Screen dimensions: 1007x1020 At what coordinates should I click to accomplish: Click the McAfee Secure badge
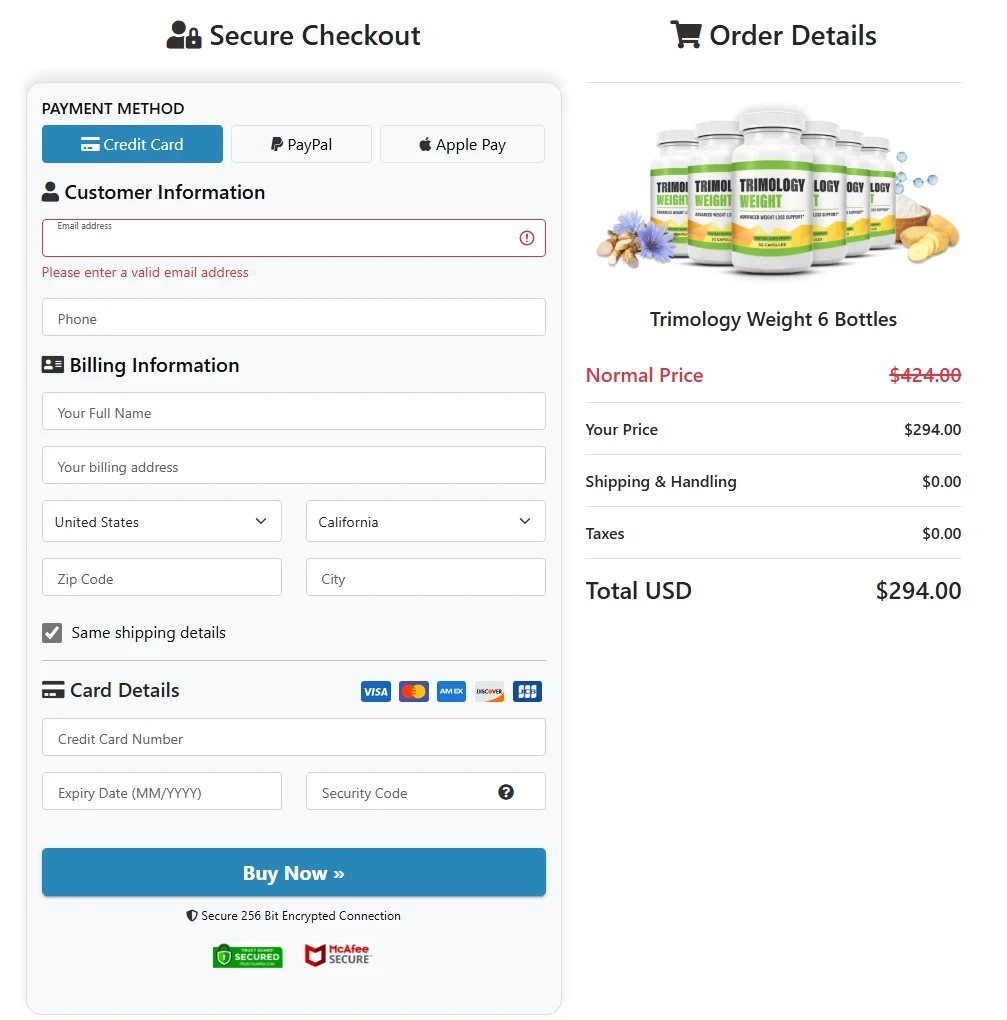(338, 955)
